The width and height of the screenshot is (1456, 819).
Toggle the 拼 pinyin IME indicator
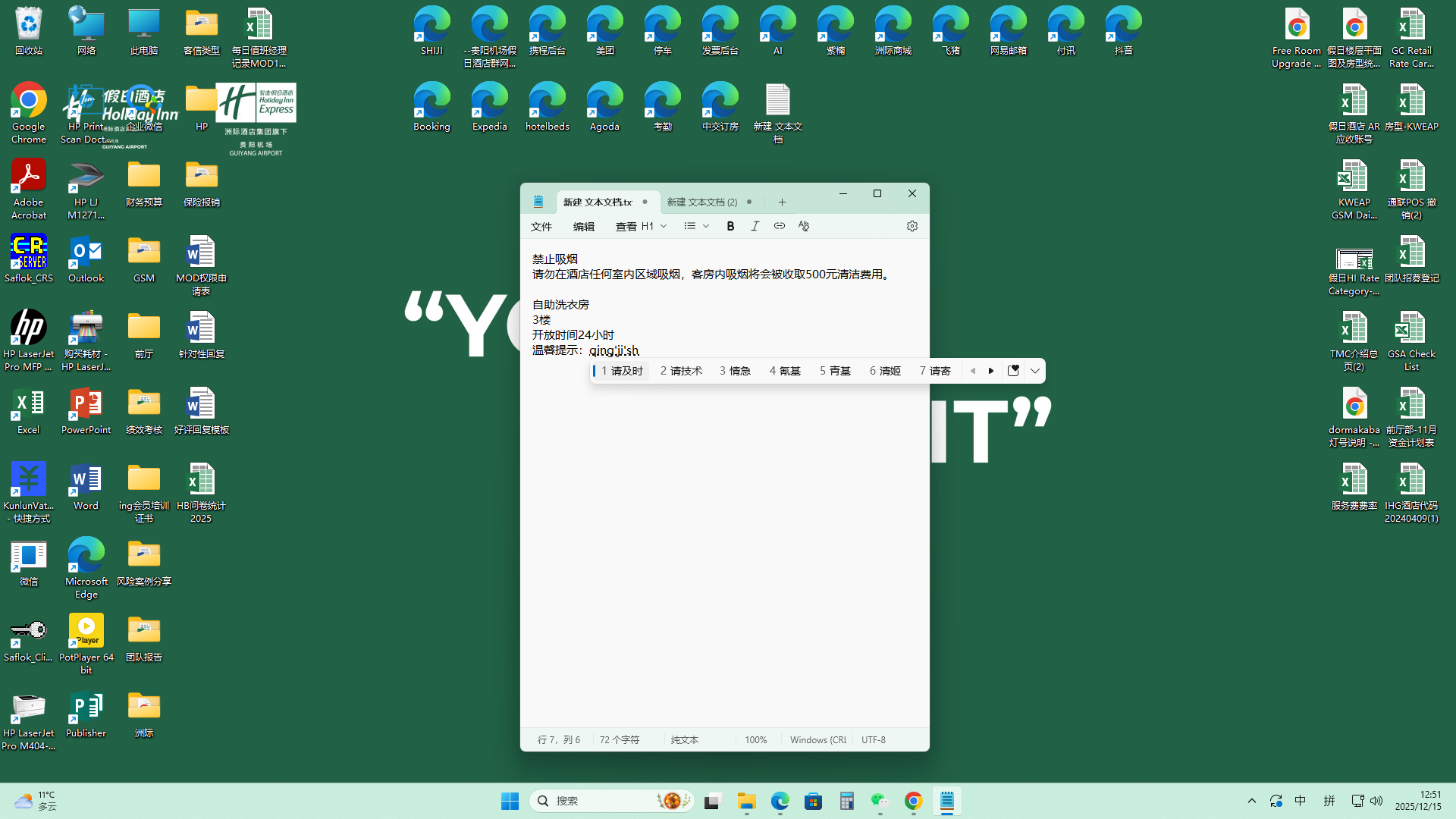pos(1329,801)
